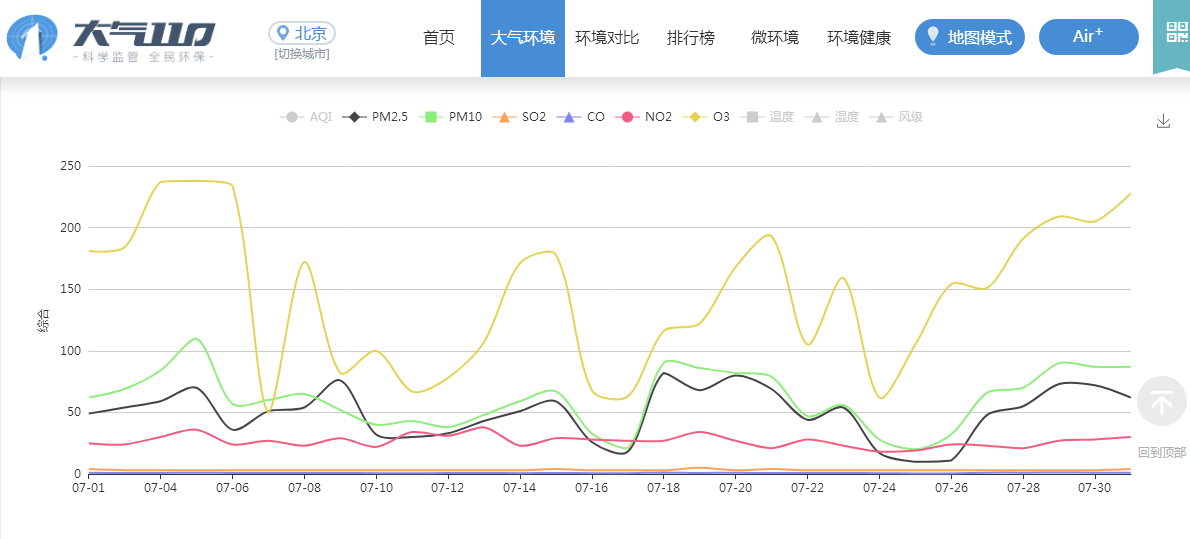The width and height of the screenshot is (1190, 539).
Task: Toggle the NO2 series in the legend
Action: pos(644,117)
